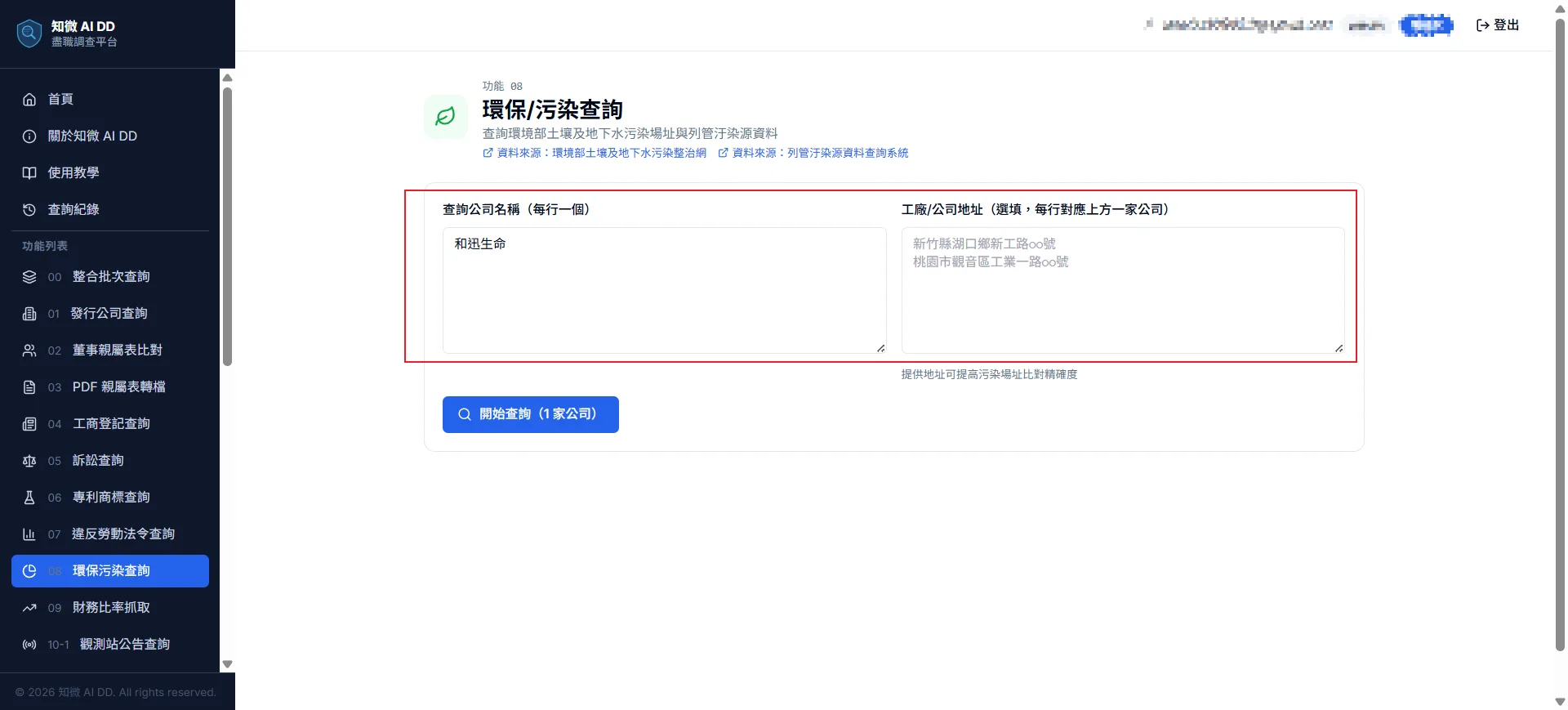Click resize handle of address textarea
This screenshot has width=1568, height=710.
point(1339,348)
